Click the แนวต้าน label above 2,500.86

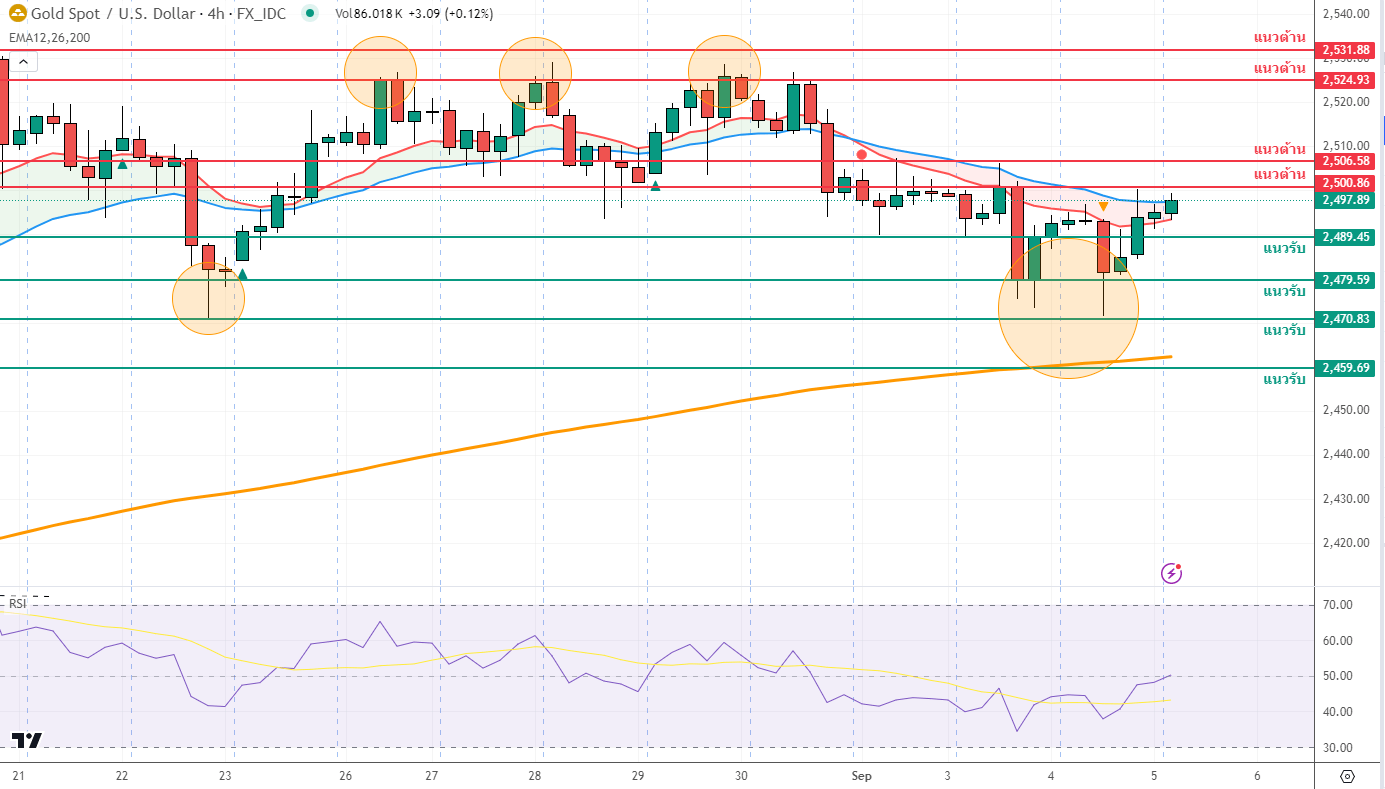(x=1280, y=175)
